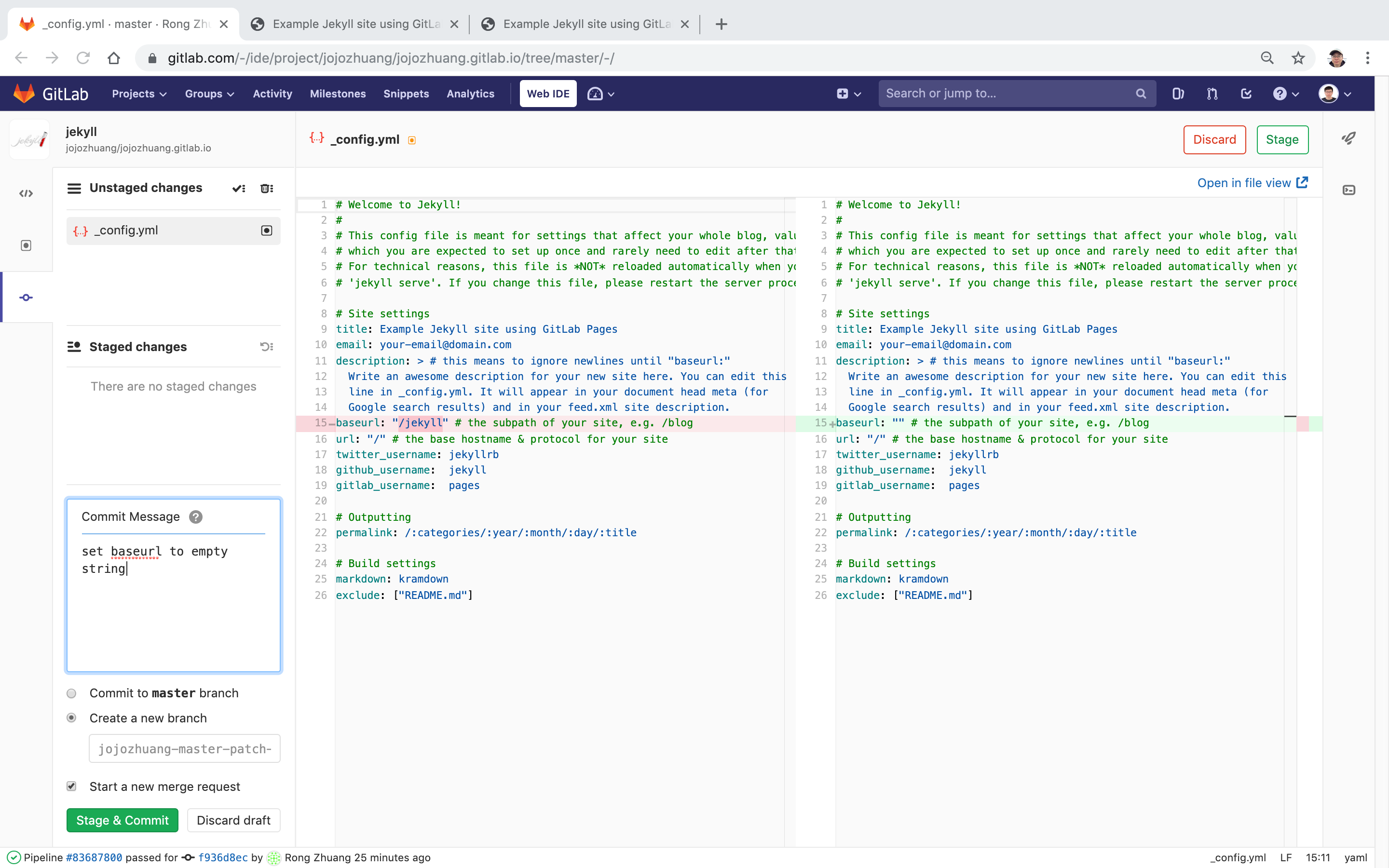The width and height of the screenshot is (1389, 868).
Task: Open the new item plus dropdown
Action: [849, 94]
